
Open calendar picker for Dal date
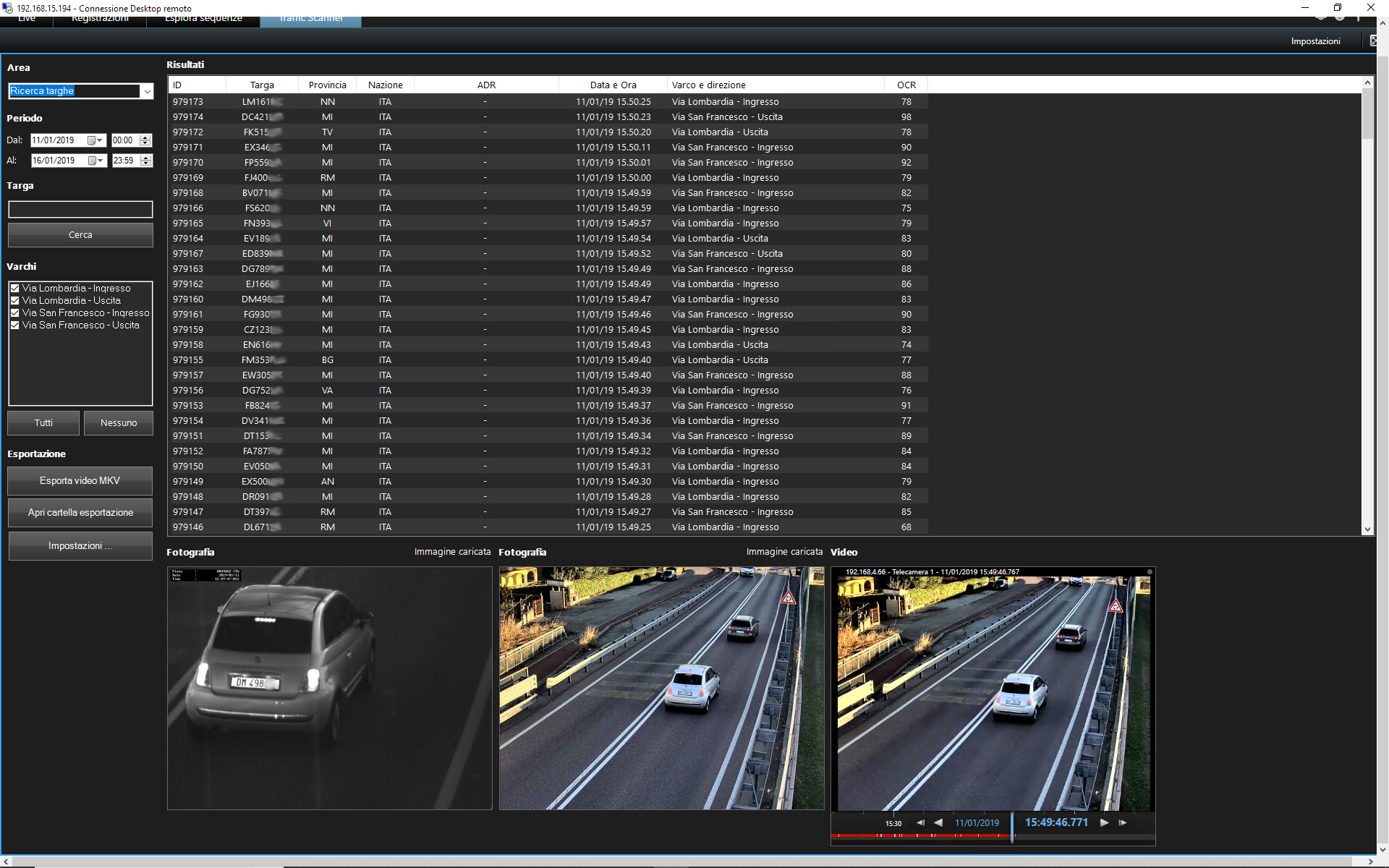click(95, 140)
